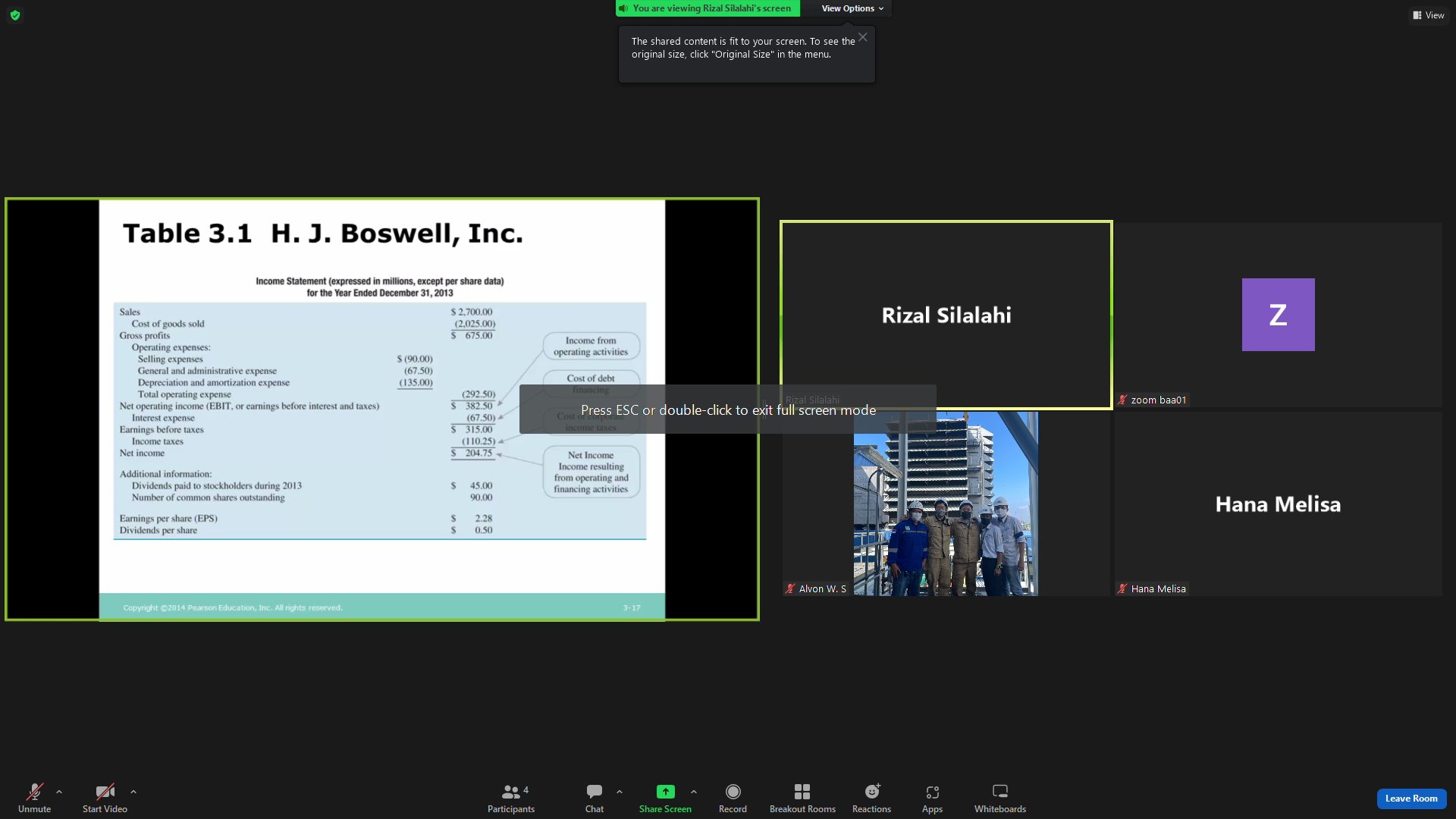Click the muted mic icon beside zoom baa01
This screenshot has width=1456, height=819.
[1122, 400]
